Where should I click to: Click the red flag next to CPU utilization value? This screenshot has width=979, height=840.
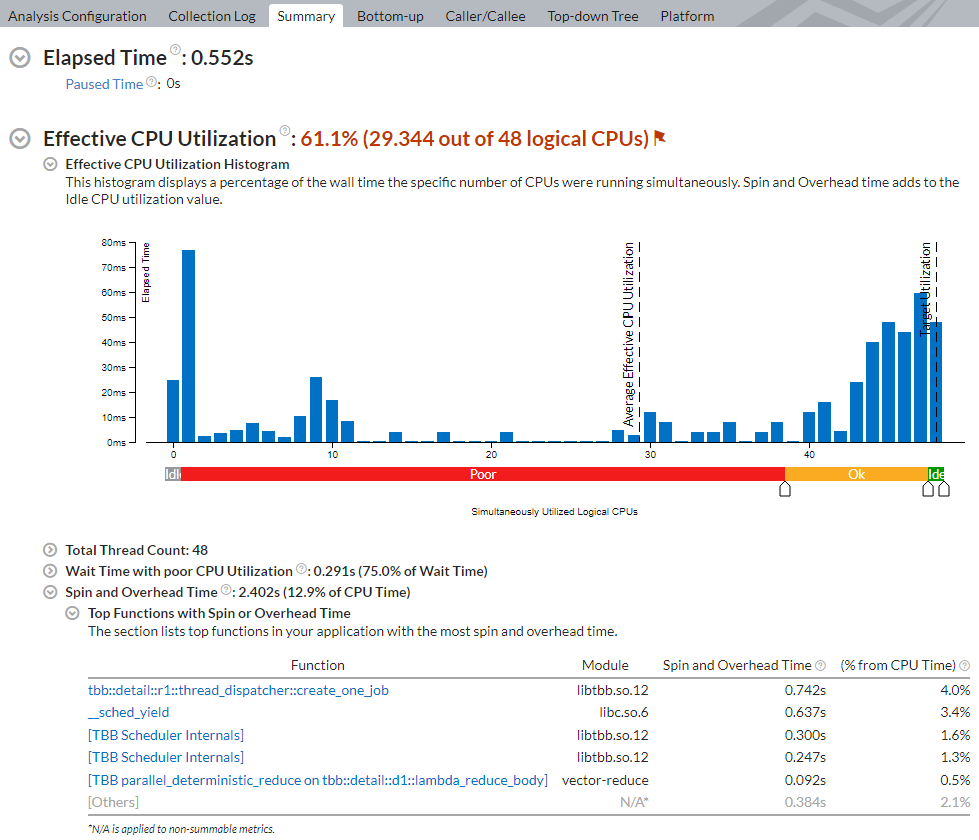659,138
